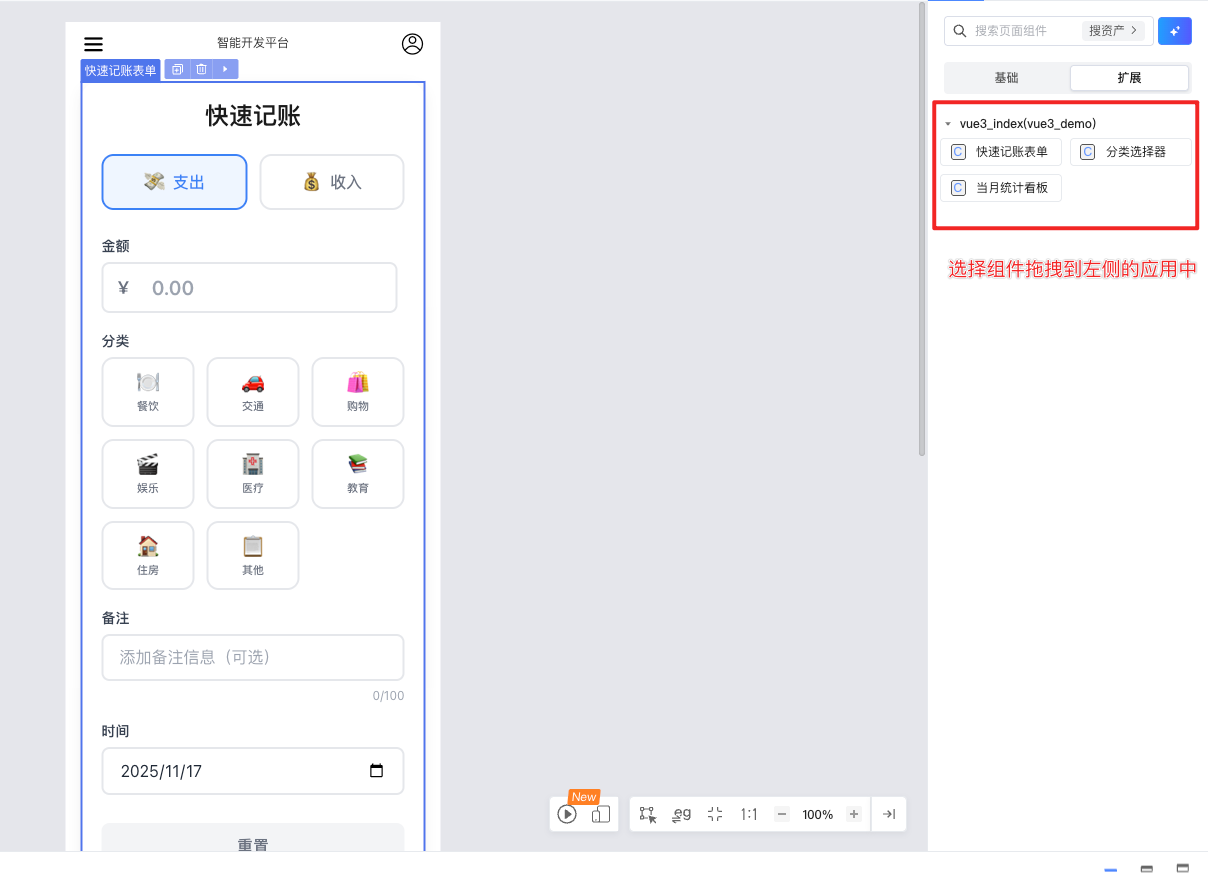Screen dimensions: 1208x881
Task: Choose the 收入 income type
Action: click(x=332, y=182)
